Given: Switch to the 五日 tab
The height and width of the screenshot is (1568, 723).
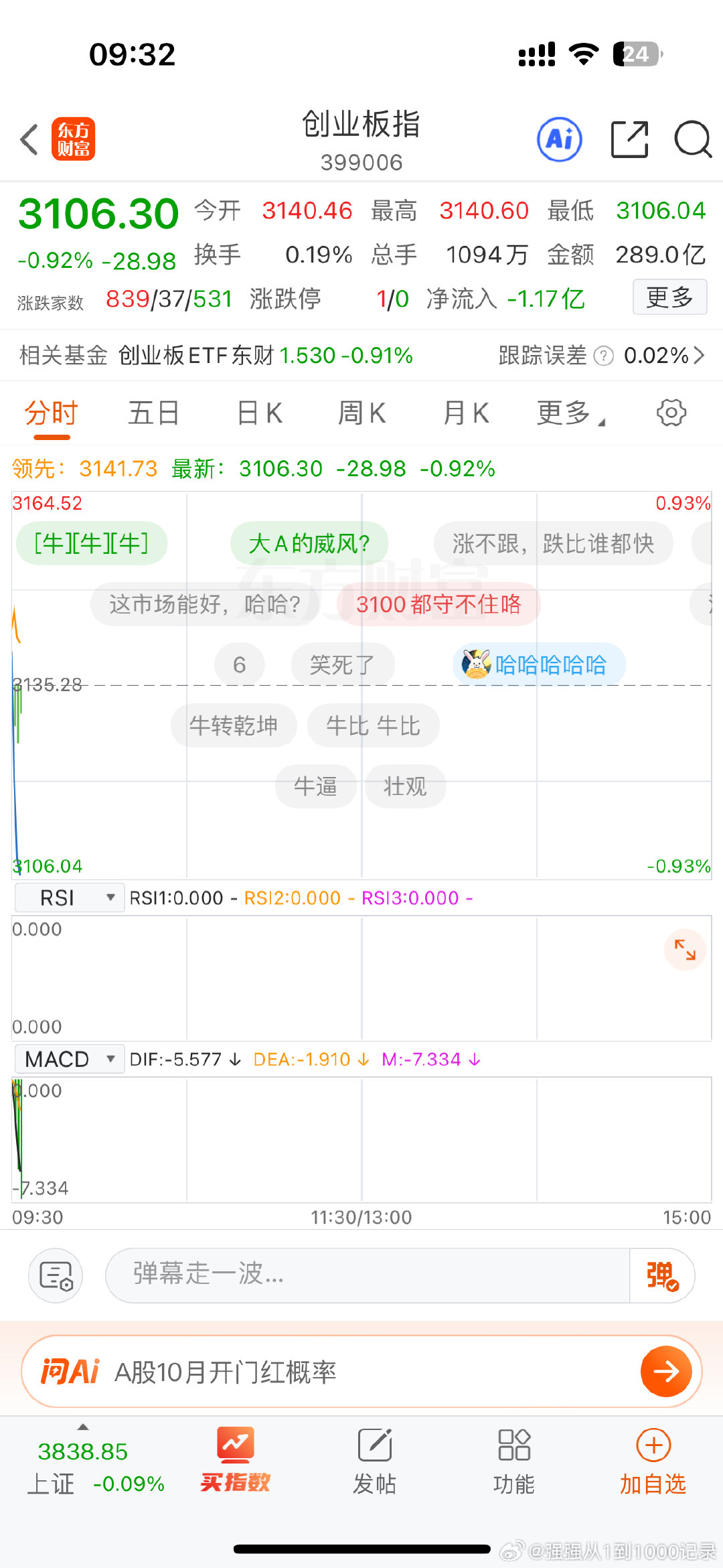Looking at the screenshot, I should [x=154, y=413].
